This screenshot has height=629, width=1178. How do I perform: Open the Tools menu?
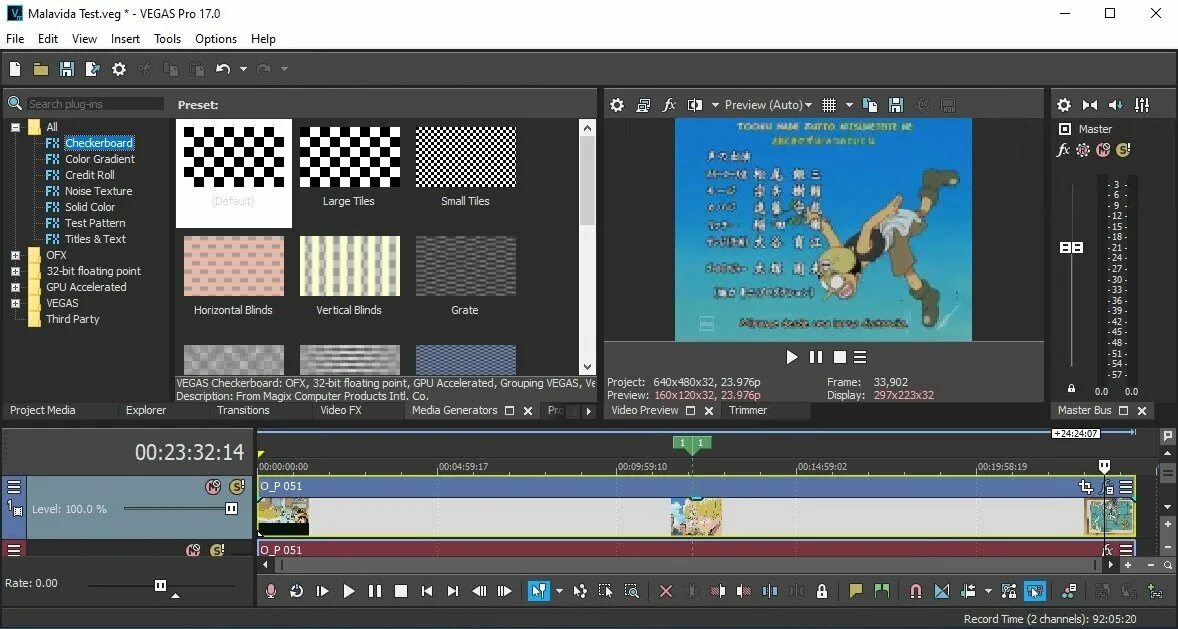click(168, 39)
